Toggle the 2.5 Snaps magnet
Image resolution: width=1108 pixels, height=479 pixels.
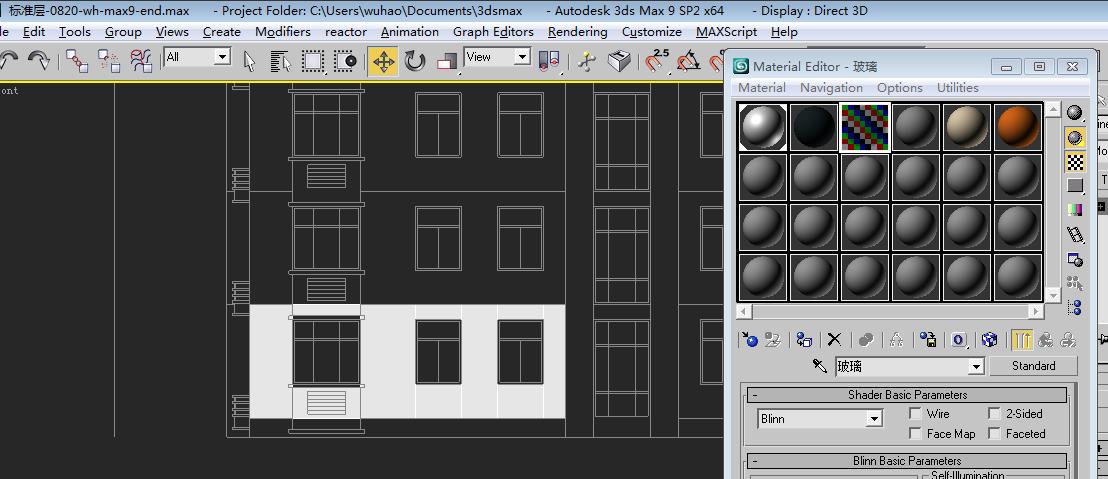656,61
